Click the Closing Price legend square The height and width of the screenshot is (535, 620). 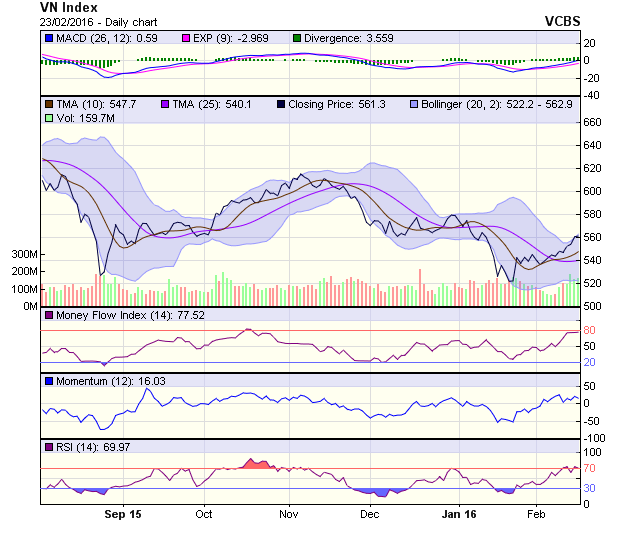pyautogui.click(x=281, y=104)
